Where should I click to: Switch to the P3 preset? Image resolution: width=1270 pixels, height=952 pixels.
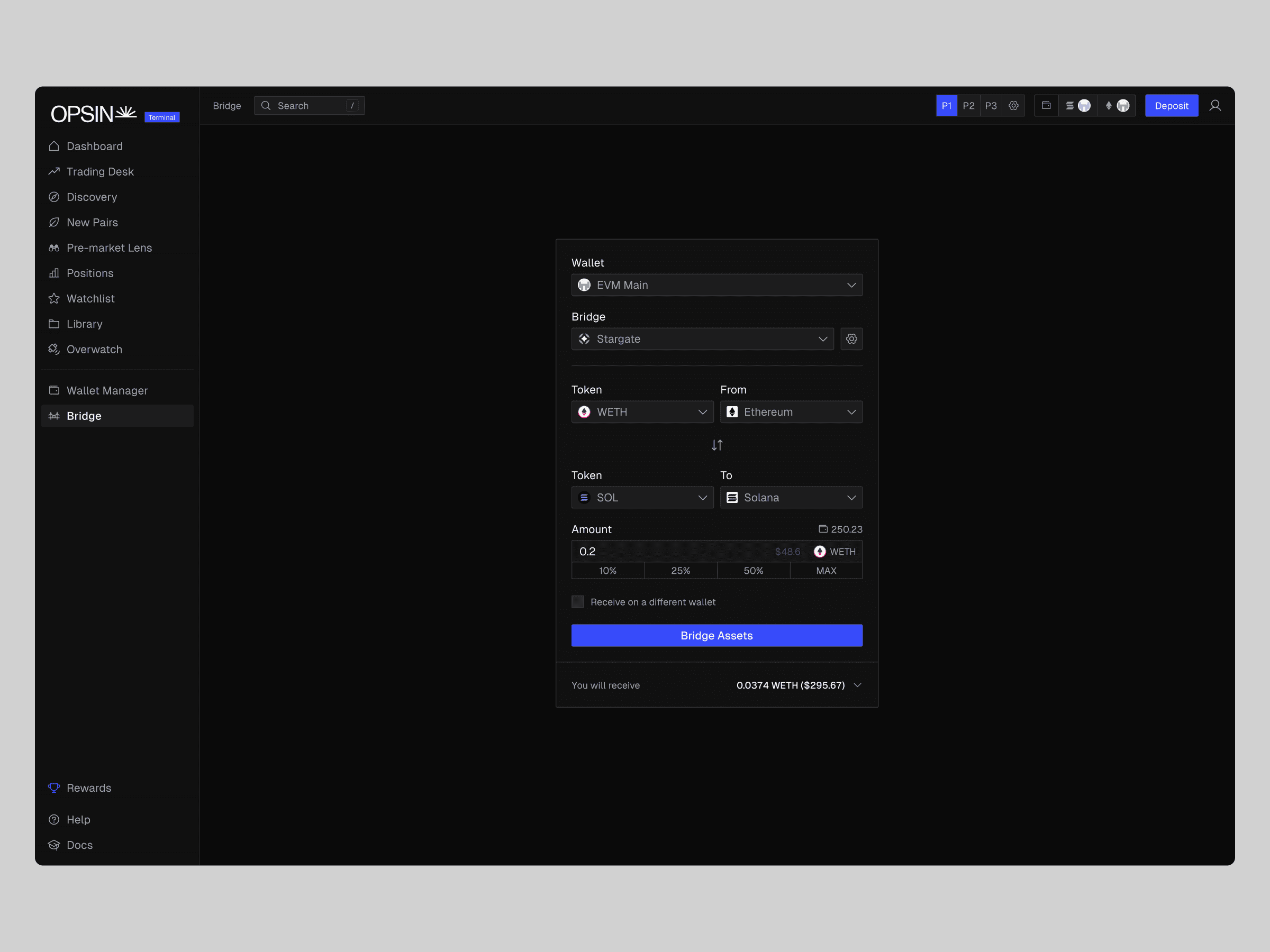pos(991,106)
